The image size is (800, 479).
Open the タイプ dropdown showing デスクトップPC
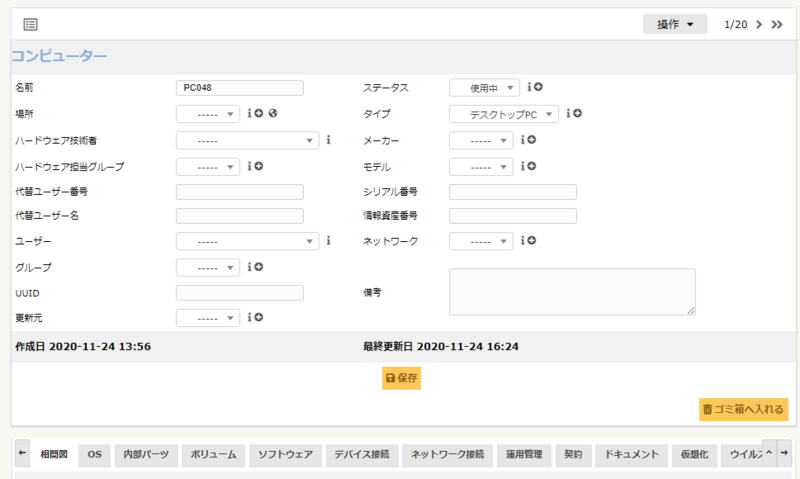(504, 114)
